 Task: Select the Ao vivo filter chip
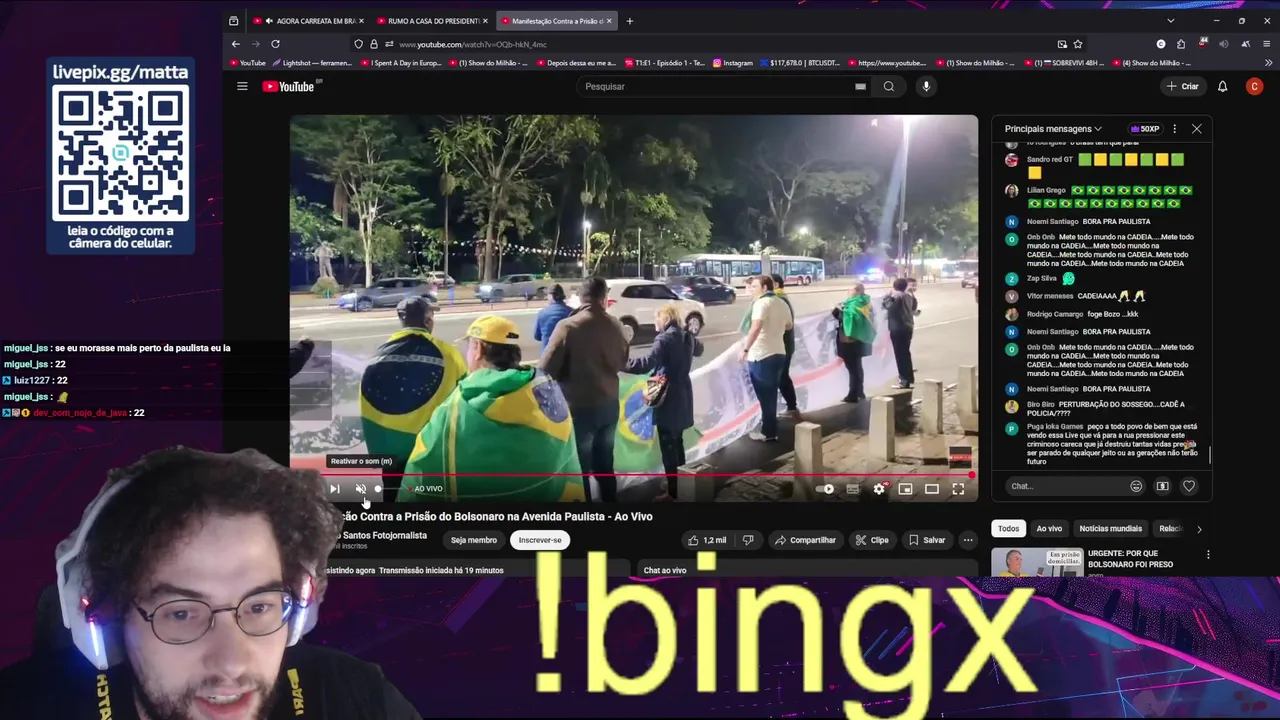click(1049, 528)
